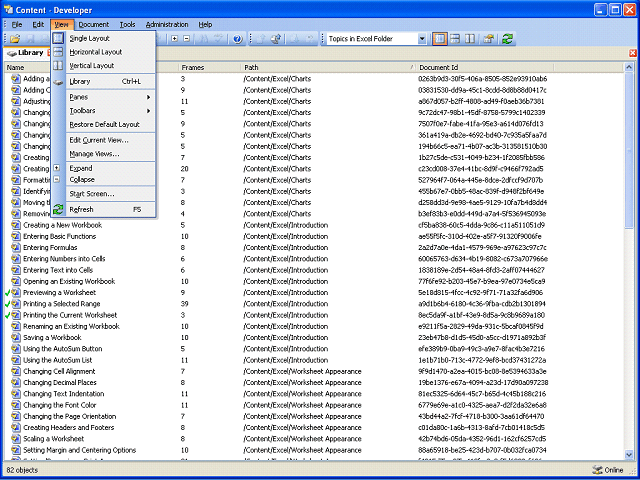Select Entering Numbers into Cells row

(x=314, y=259)
